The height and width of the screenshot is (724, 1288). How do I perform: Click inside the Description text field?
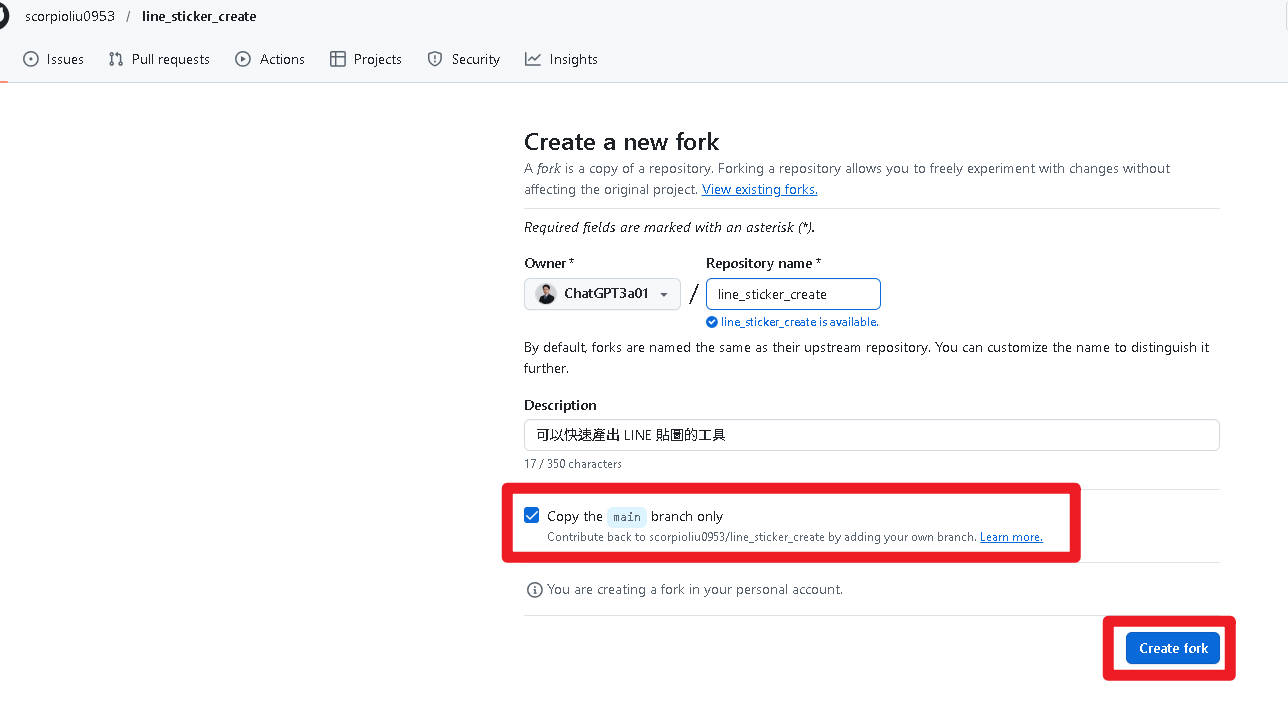[870, 435]
